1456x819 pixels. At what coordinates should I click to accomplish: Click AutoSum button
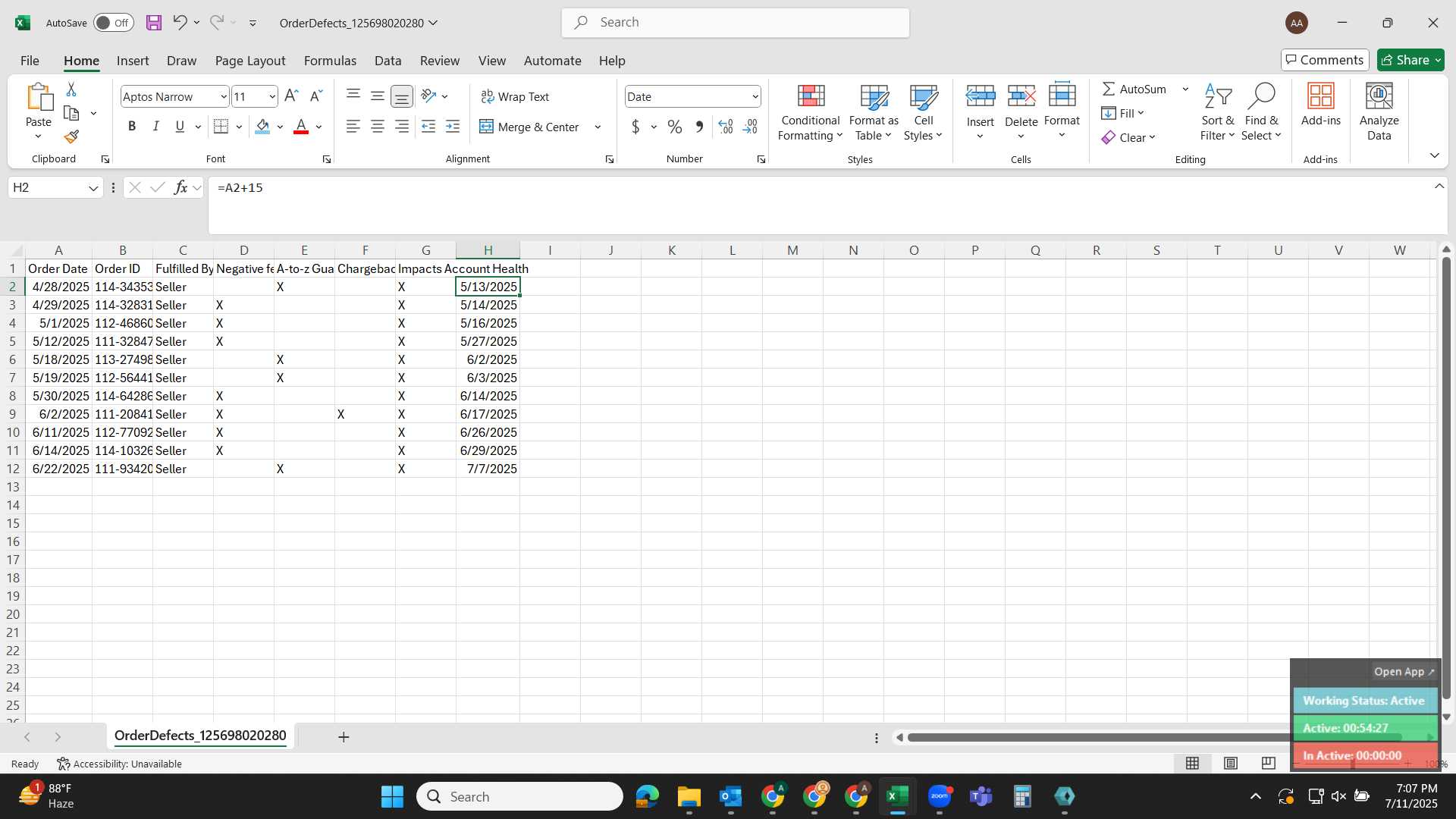coord(1134,89)
